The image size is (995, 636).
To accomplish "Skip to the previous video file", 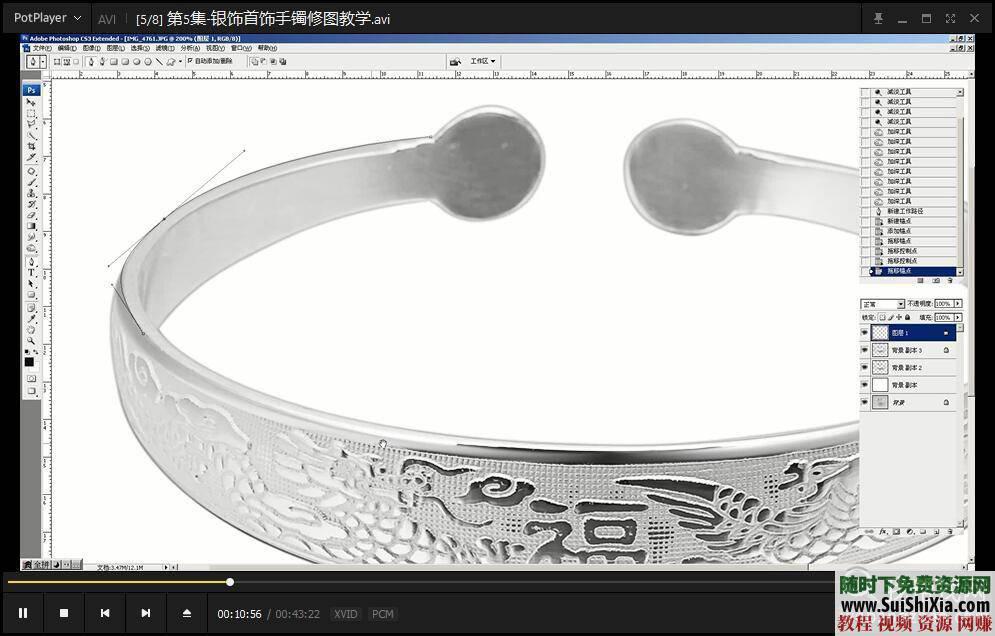I will click(105, 613).
